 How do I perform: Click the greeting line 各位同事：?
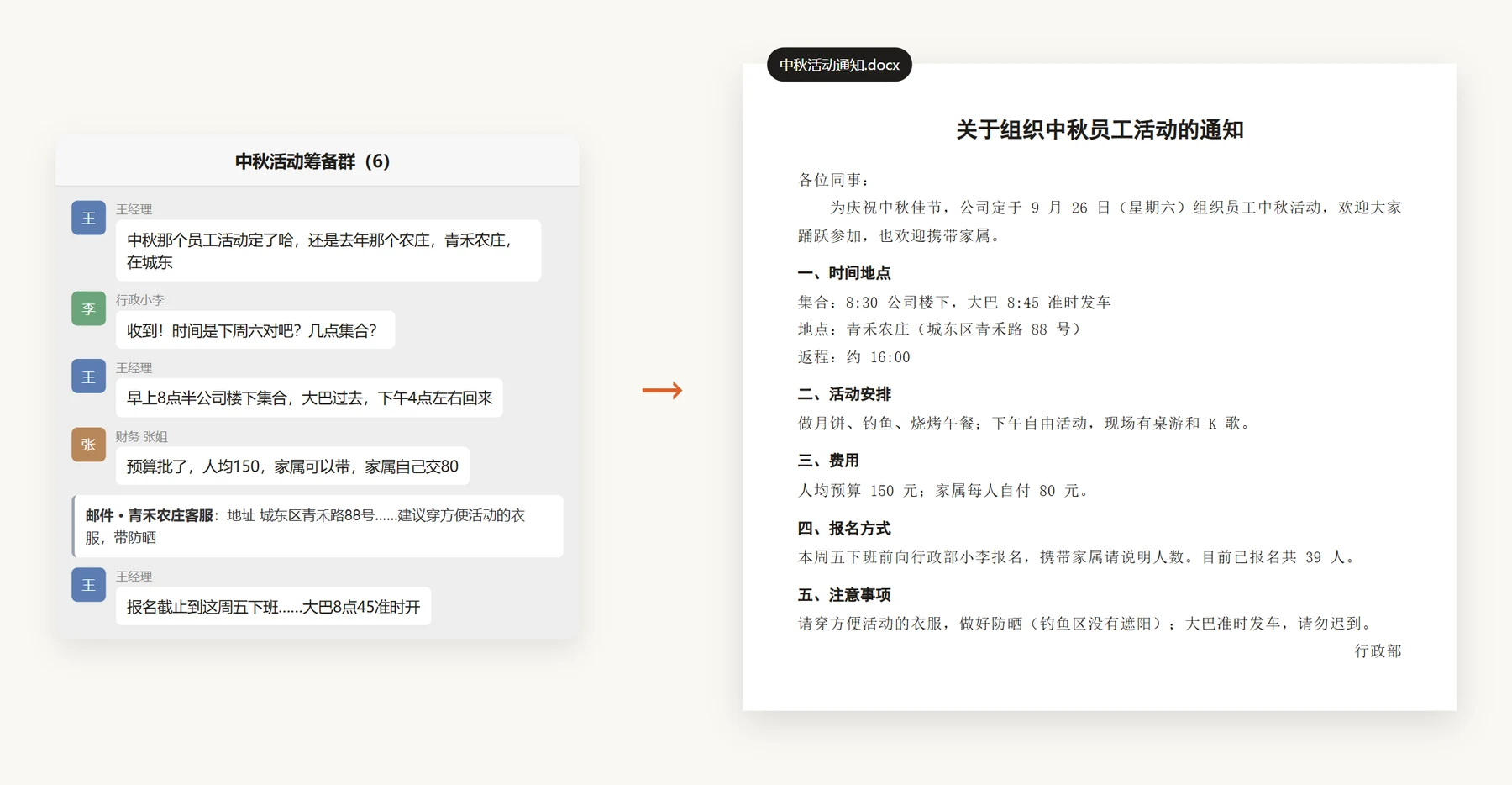[x=835, y=180]
